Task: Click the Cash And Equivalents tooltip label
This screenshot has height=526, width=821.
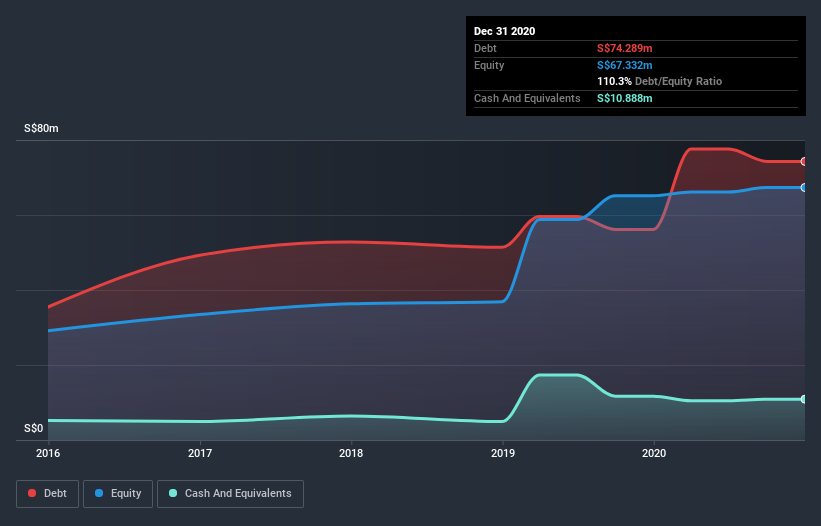Action: pos(527,98)
